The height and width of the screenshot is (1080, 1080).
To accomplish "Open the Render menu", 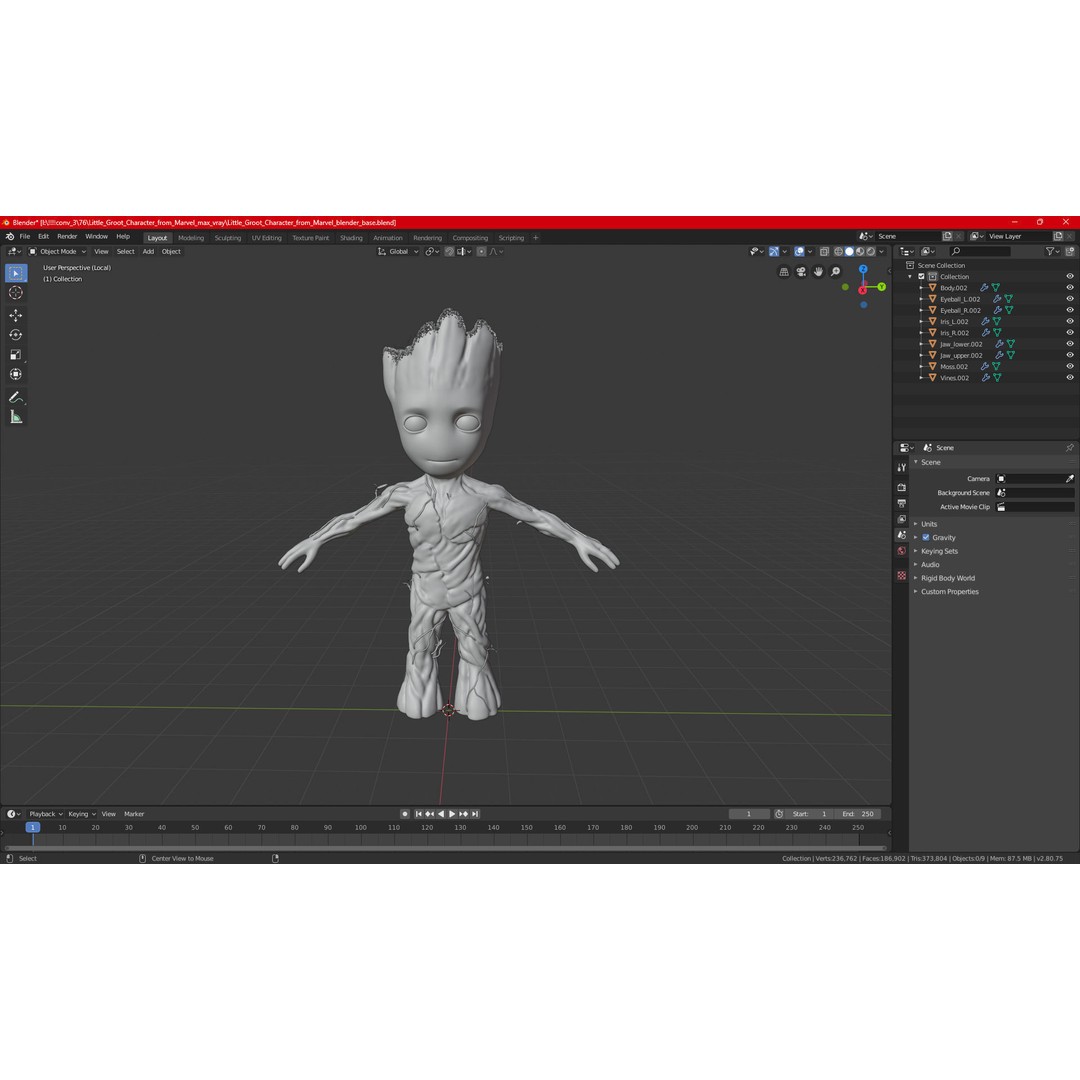I will 67,236.
